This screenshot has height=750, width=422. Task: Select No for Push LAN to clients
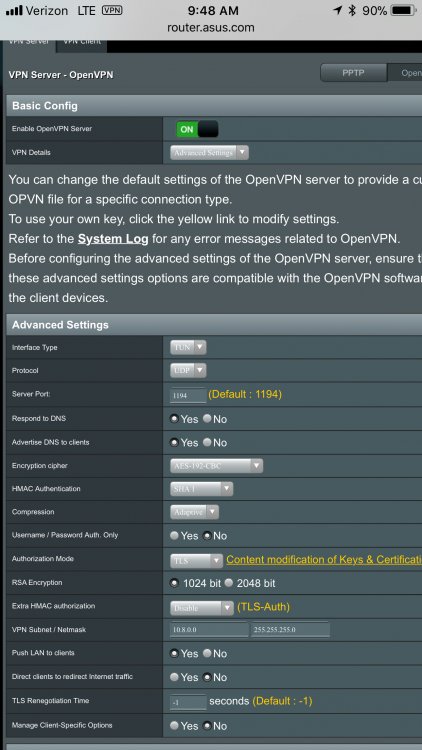(x=207, y=653)
